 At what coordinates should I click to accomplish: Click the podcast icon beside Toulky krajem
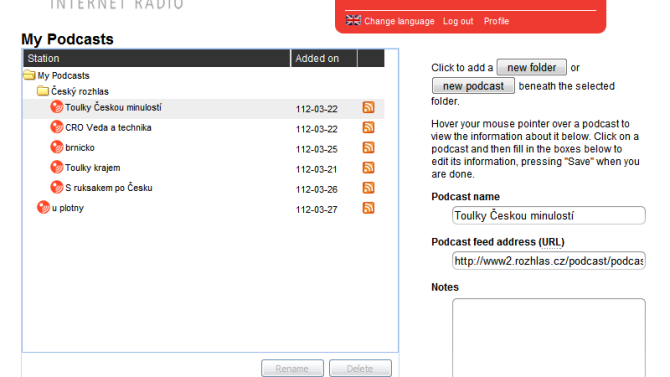pyautogui.click(x=56, y=167)
